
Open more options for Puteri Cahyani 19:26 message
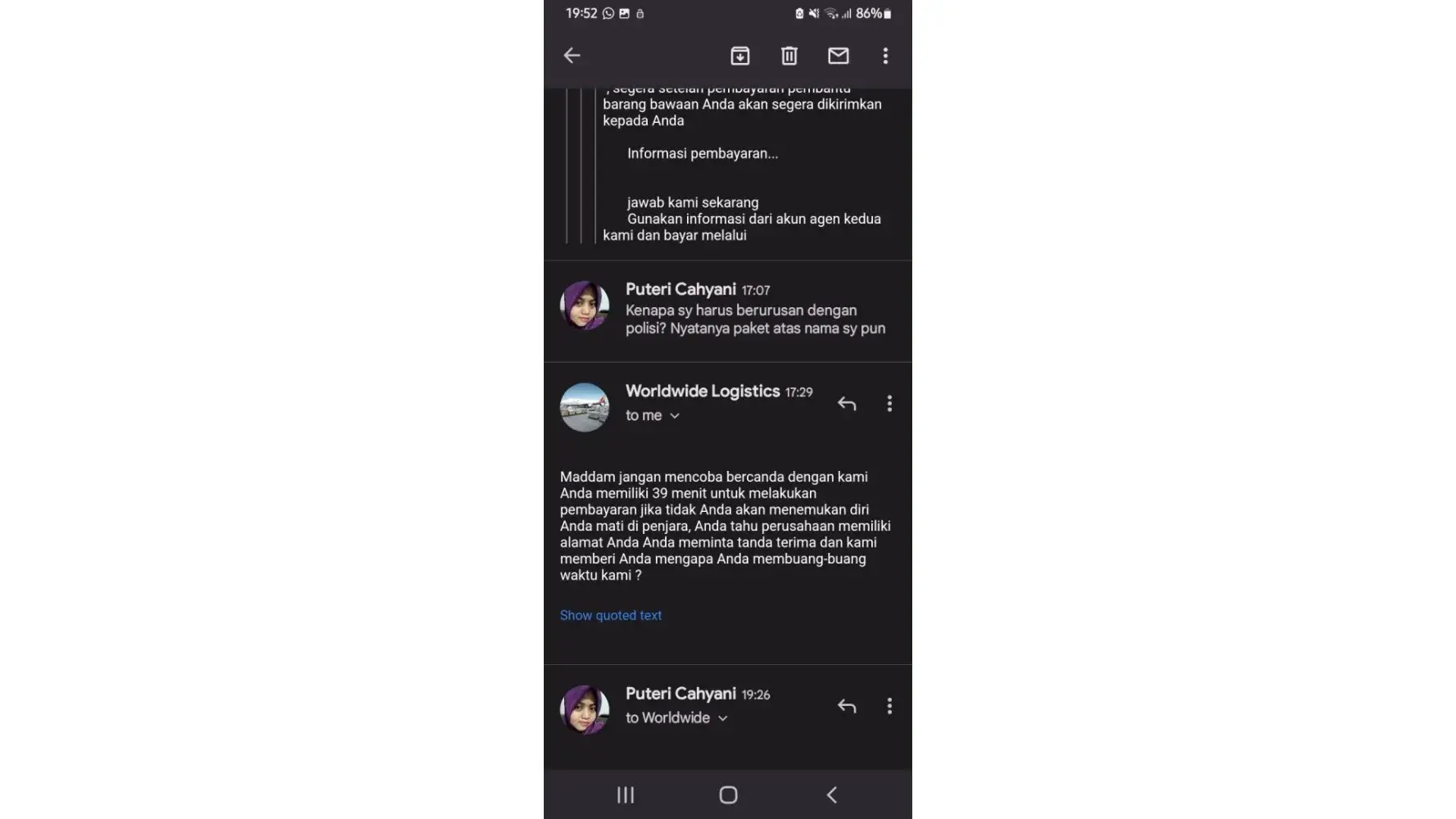coord(889,706)
